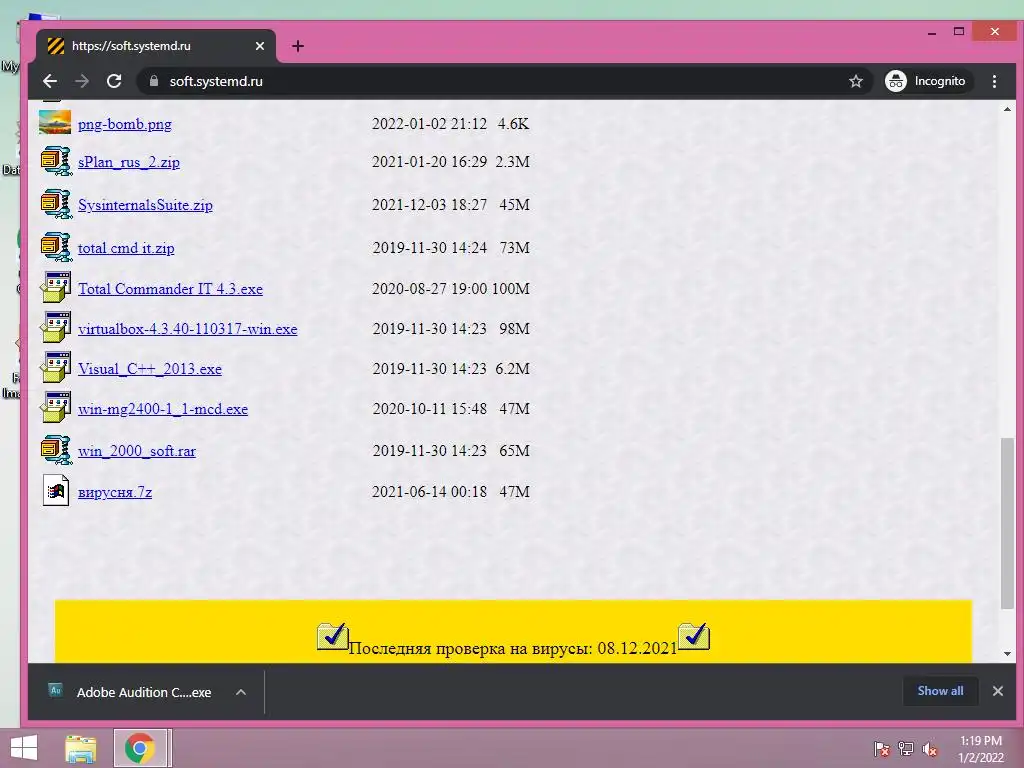Open the total cmd it.zip link

(x=126, y=248)
